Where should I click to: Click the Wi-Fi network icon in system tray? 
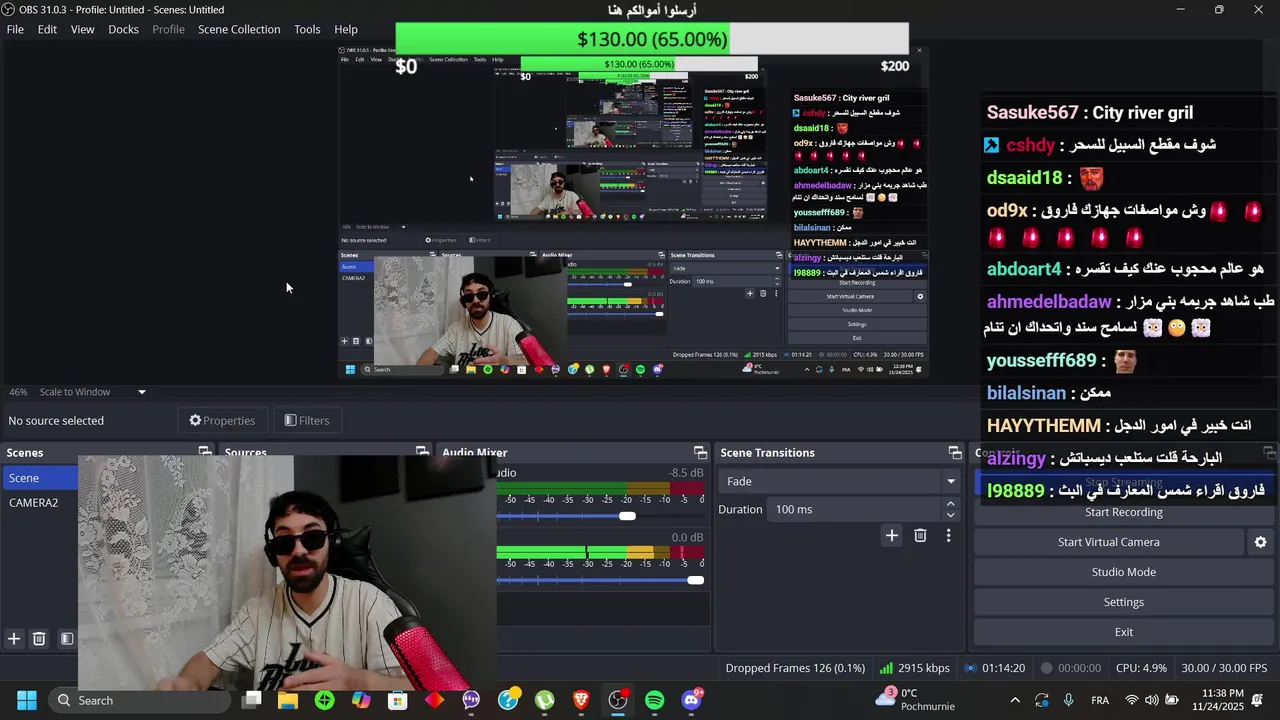1132,700
